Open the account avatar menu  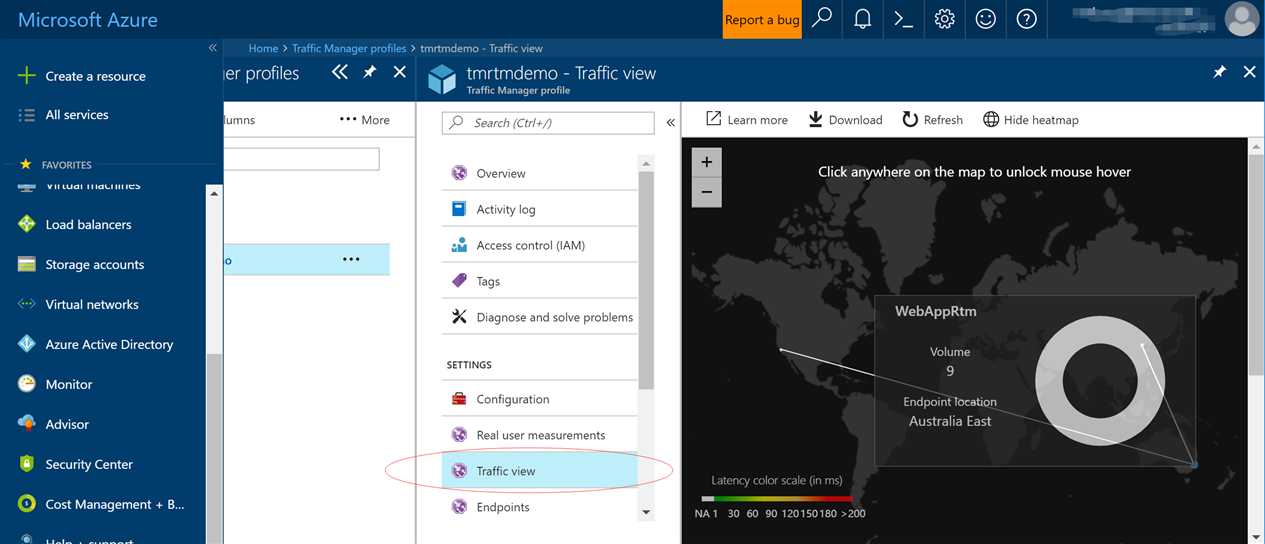coord(1241,19)
